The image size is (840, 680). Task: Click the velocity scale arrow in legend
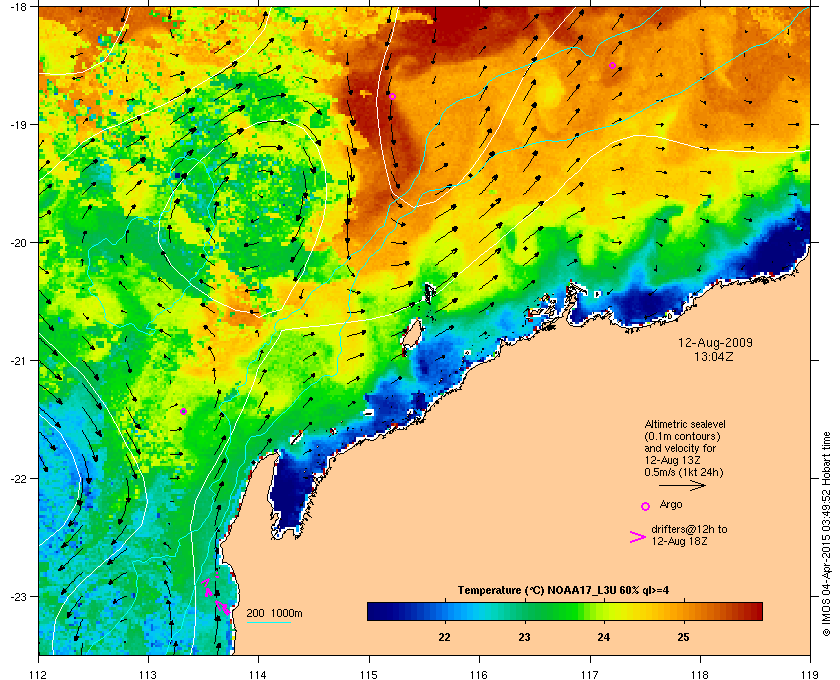pyautogui.click(x=682, y=486)
